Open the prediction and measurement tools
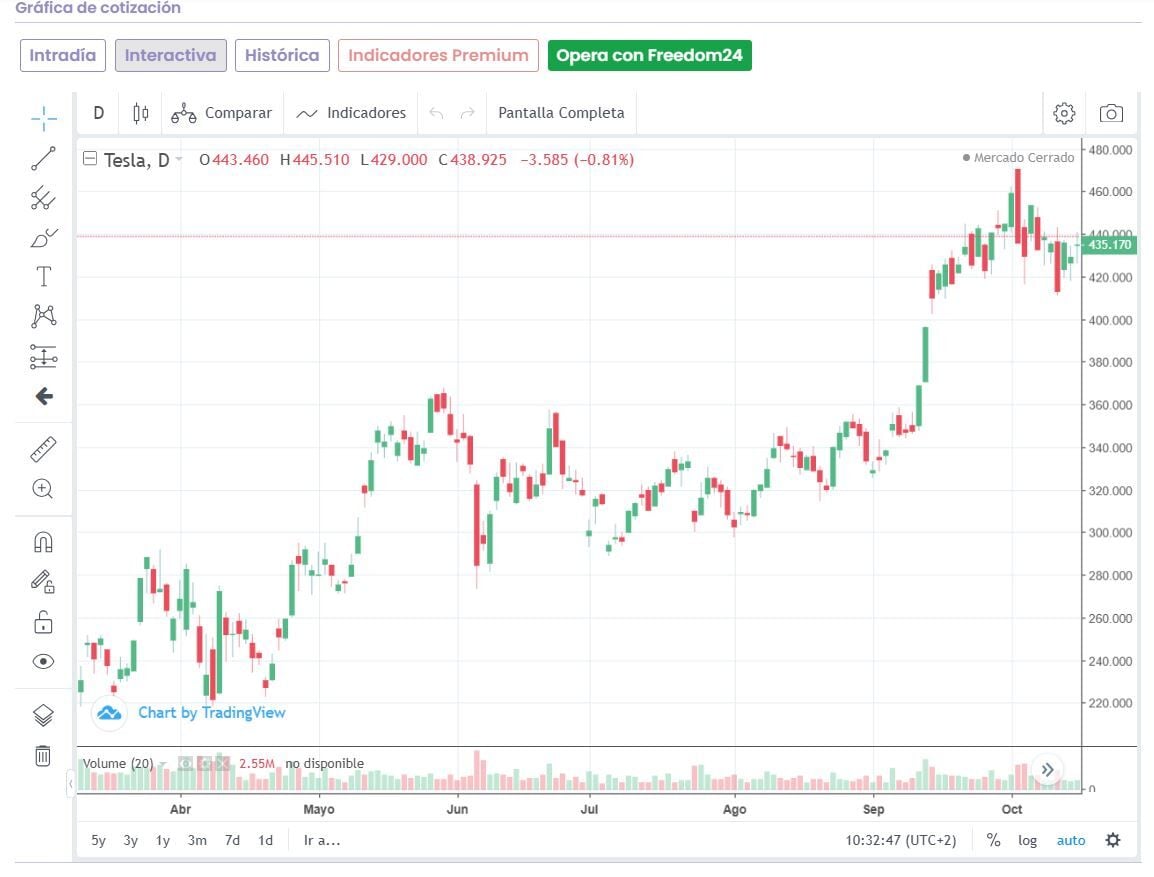 (43, 357)
